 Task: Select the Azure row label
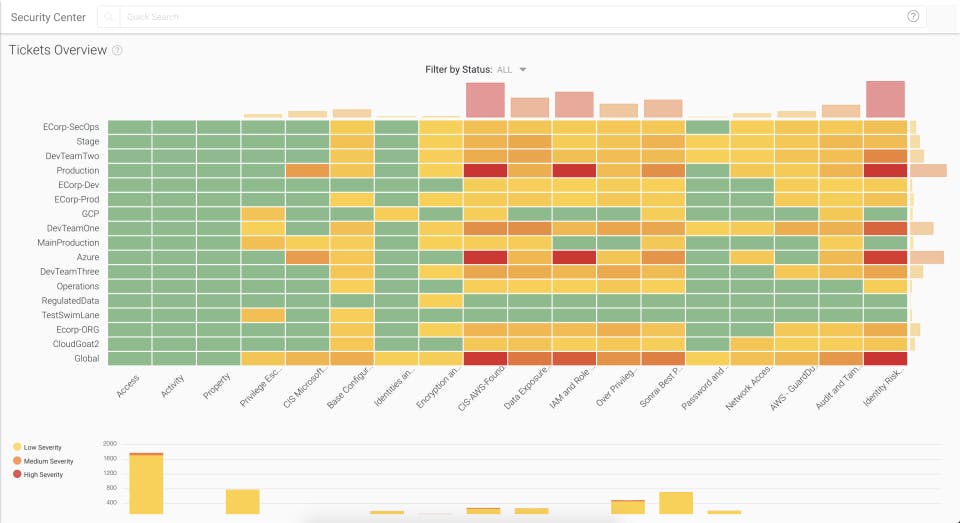(88, 257)
